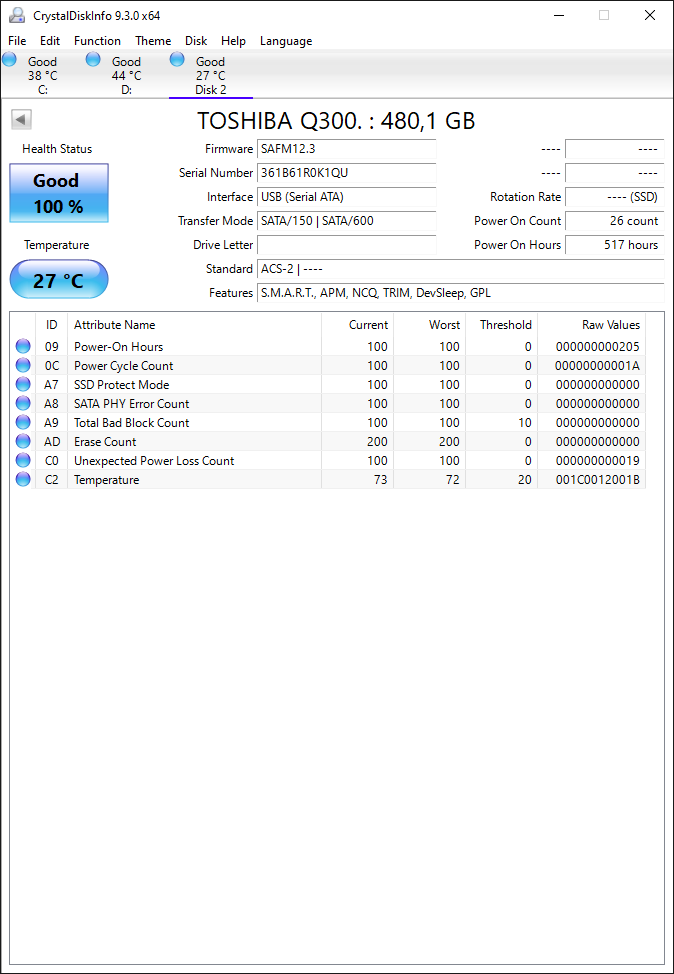674x974 pixels.
Task: Click the disk title TOSHIBA Q300. : 480,1 GB
Action: point(336,121)
